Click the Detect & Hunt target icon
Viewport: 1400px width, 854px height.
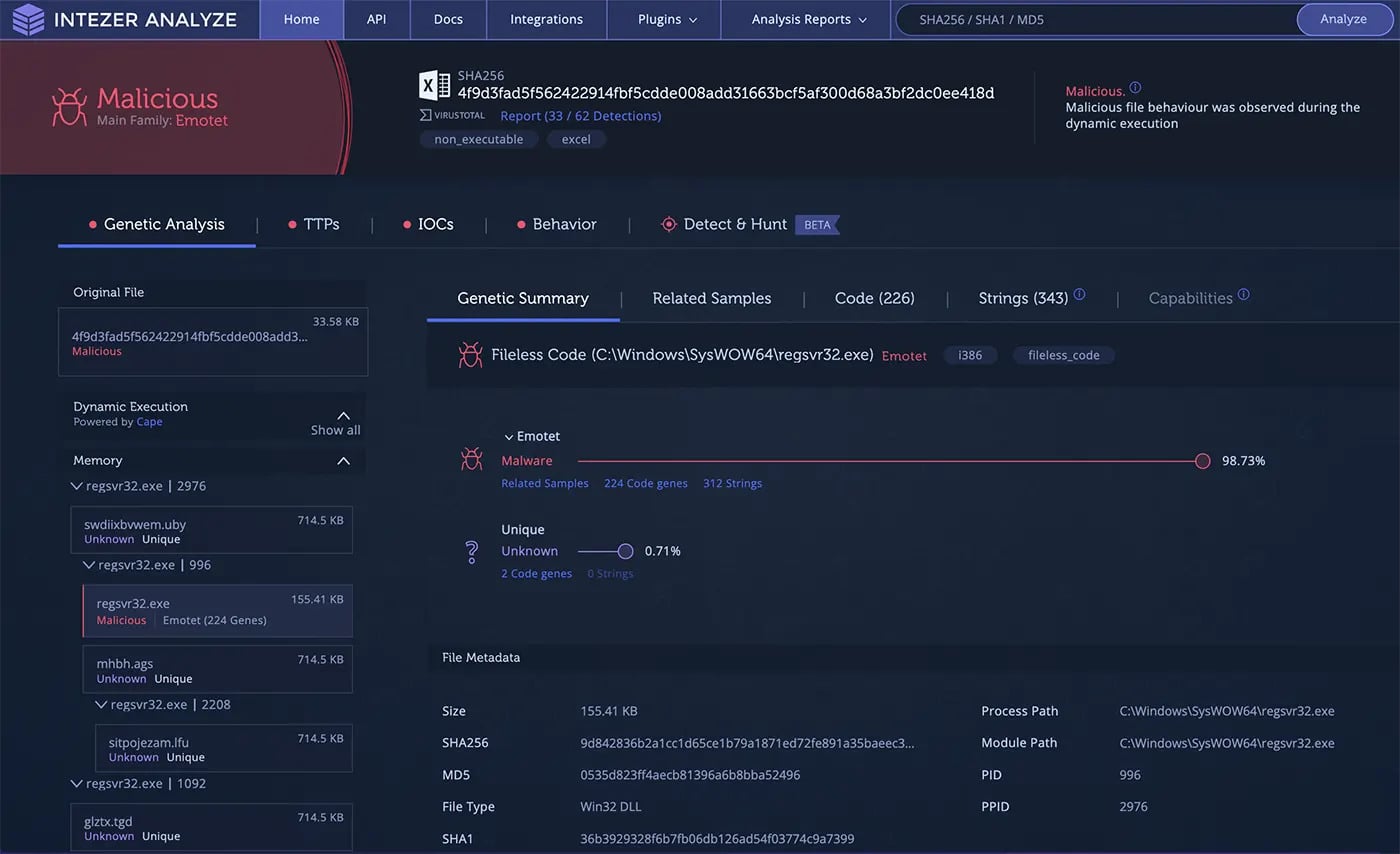(x=669, y=224)
